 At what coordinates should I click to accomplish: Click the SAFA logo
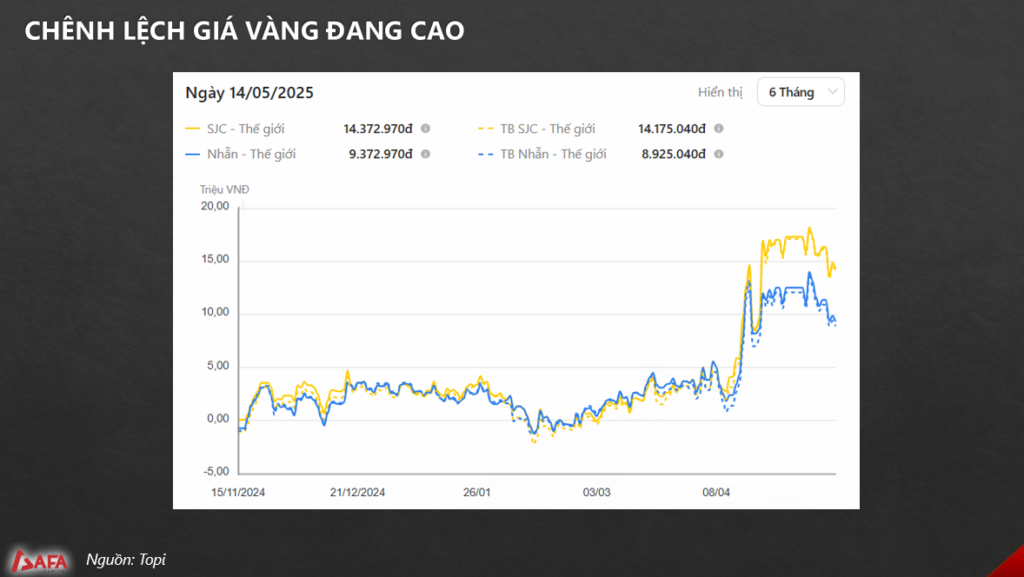(40, 561)
